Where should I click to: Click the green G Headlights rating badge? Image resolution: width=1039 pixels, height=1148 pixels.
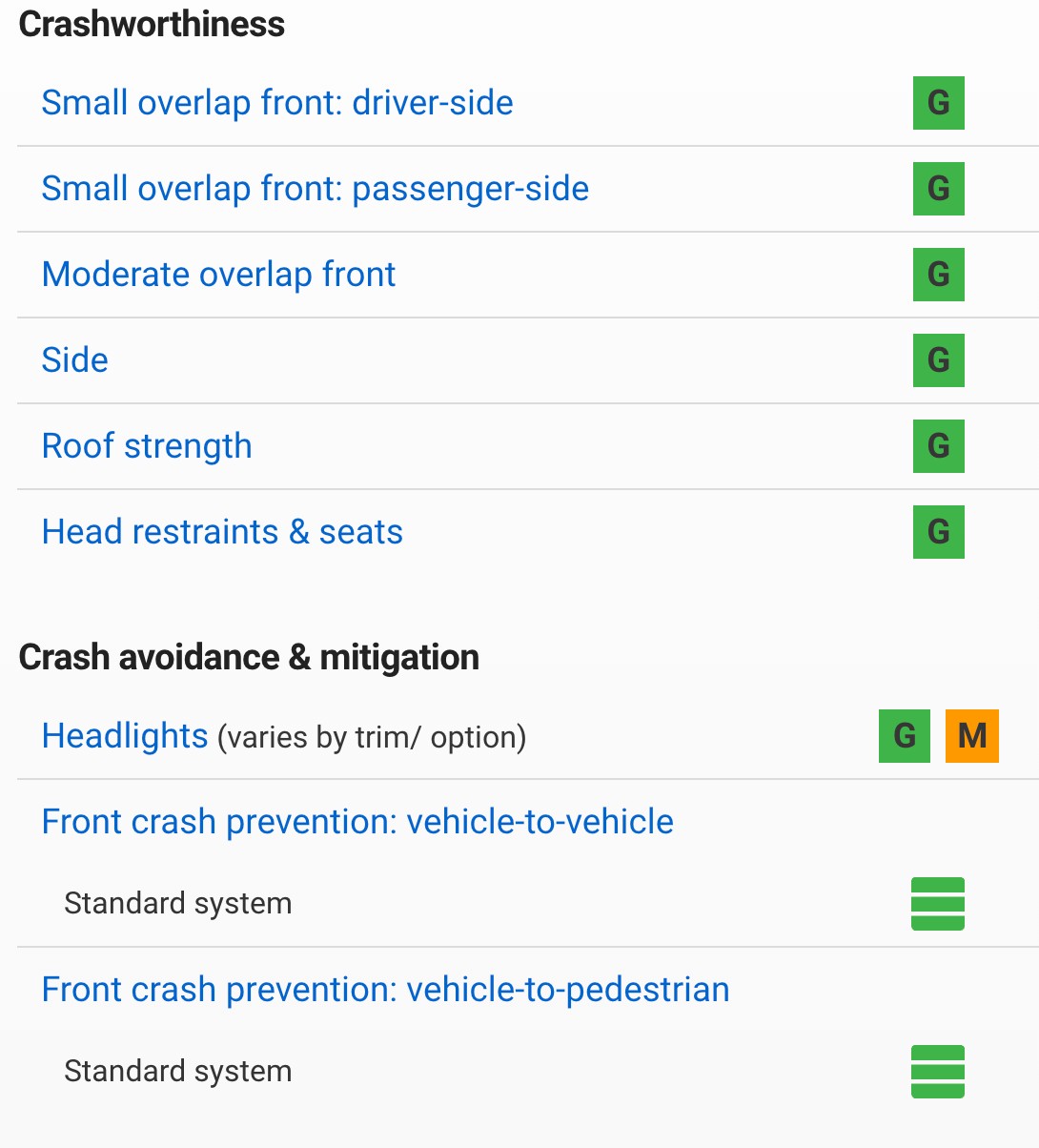click(x=905, y=736)
